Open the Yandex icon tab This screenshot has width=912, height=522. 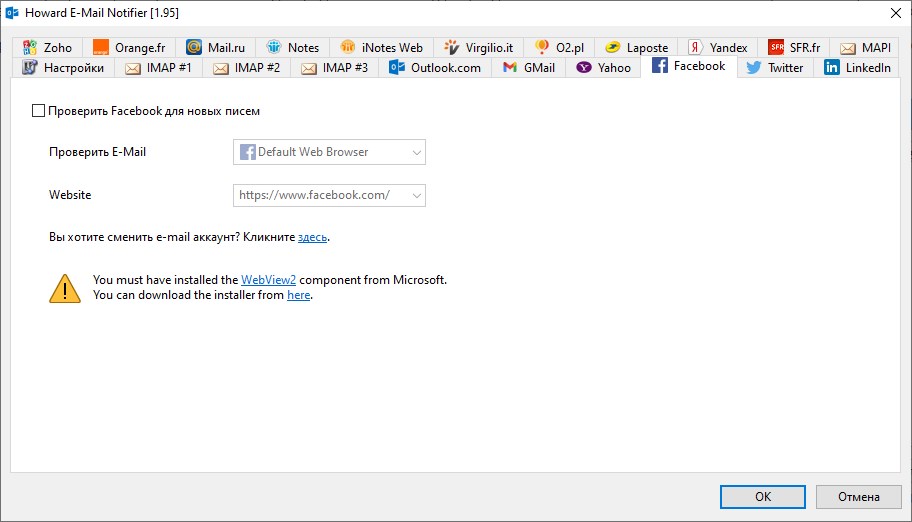coord(695,47)
